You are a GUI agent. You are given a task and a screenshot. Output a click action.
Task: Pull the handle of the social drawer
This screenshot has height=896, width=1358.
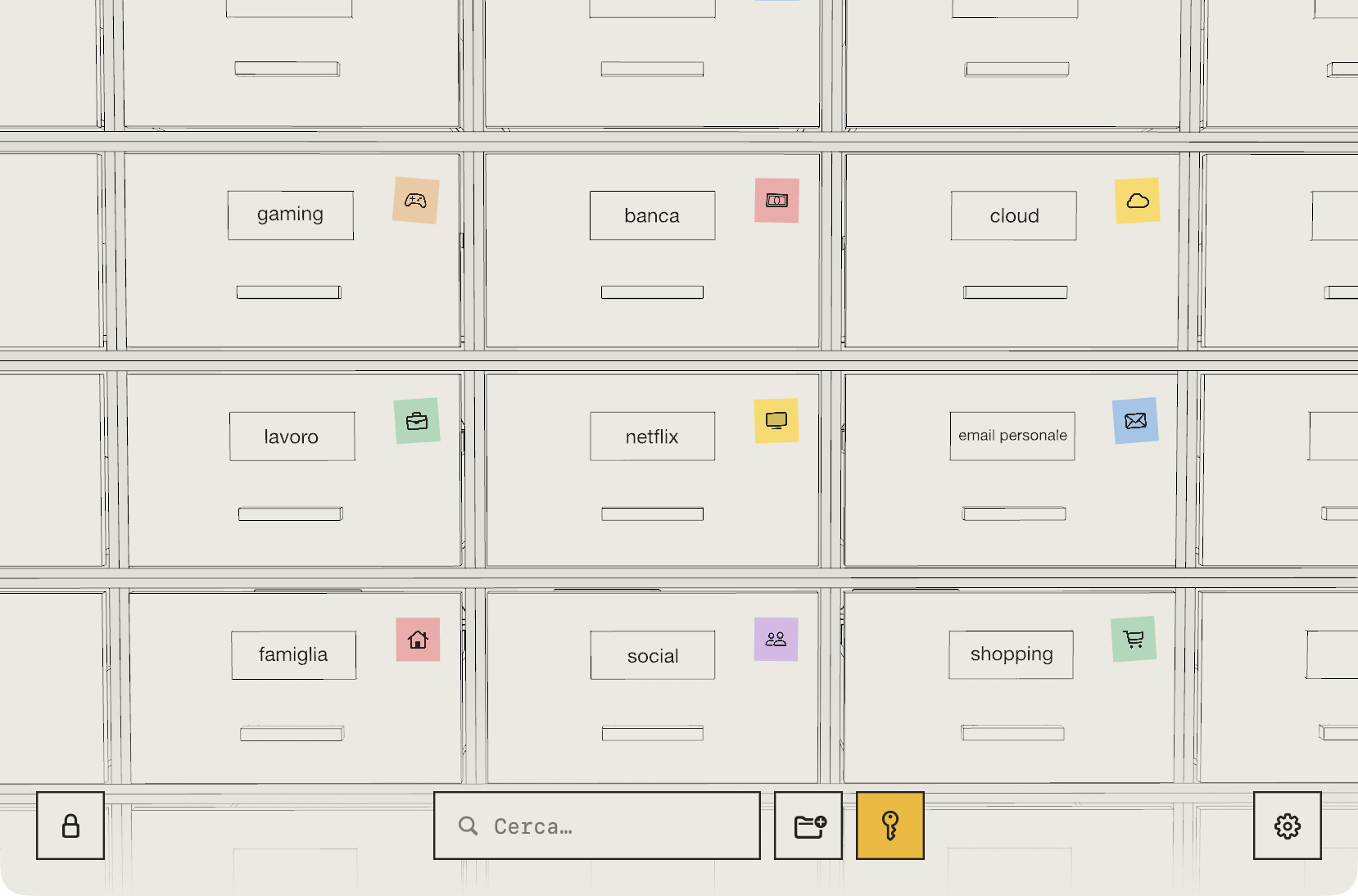point(652,734)
